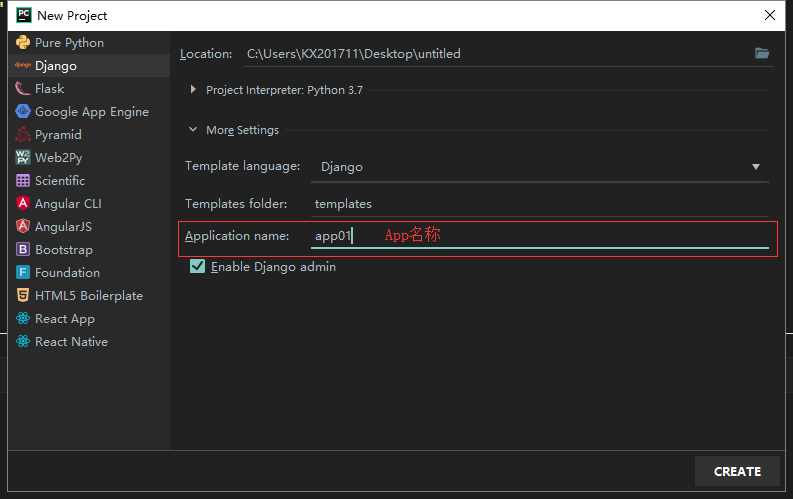Select Pure Python project type
Image resolution: width=793 pixels, height=499 pixels.
click(x=89, y=42)
